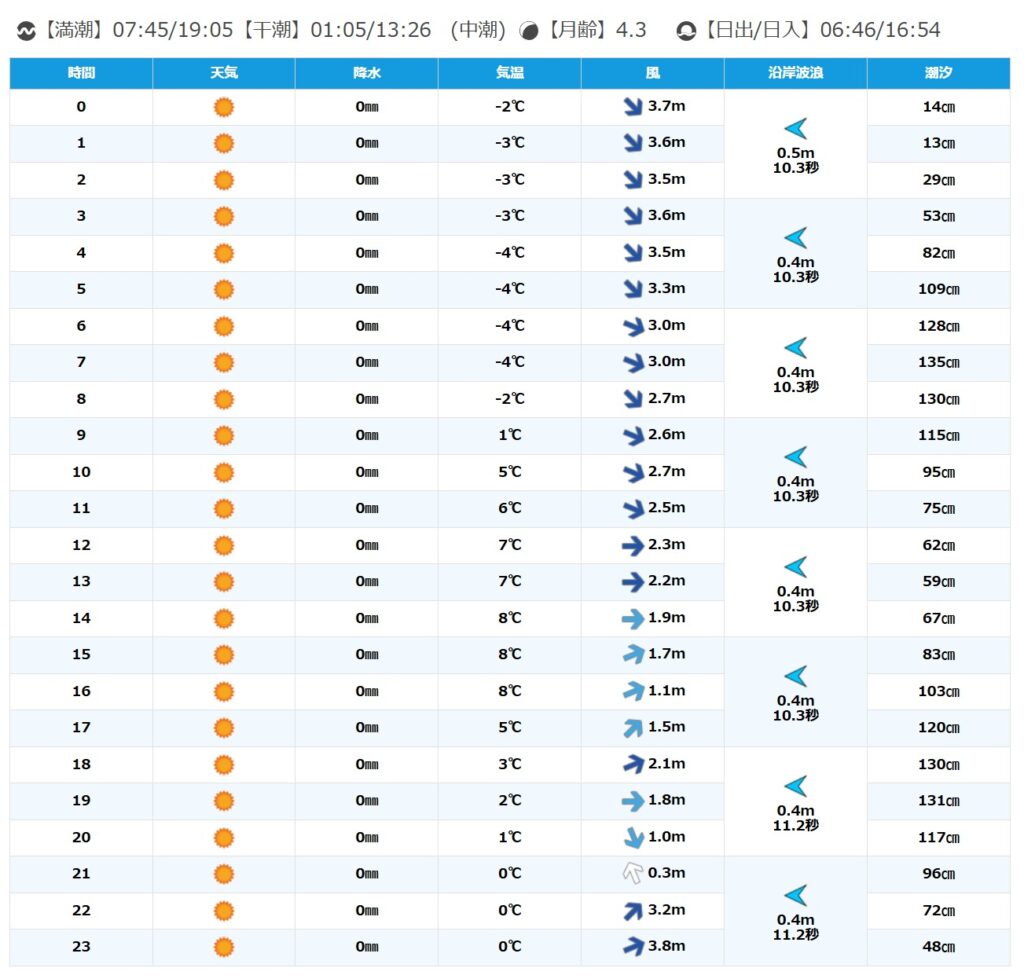Click the 中潮 tide type label

(478, 31)
